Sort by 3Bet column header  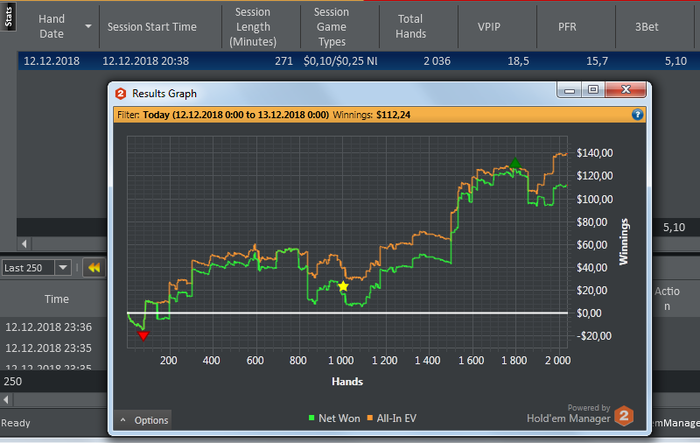point(647,27)
